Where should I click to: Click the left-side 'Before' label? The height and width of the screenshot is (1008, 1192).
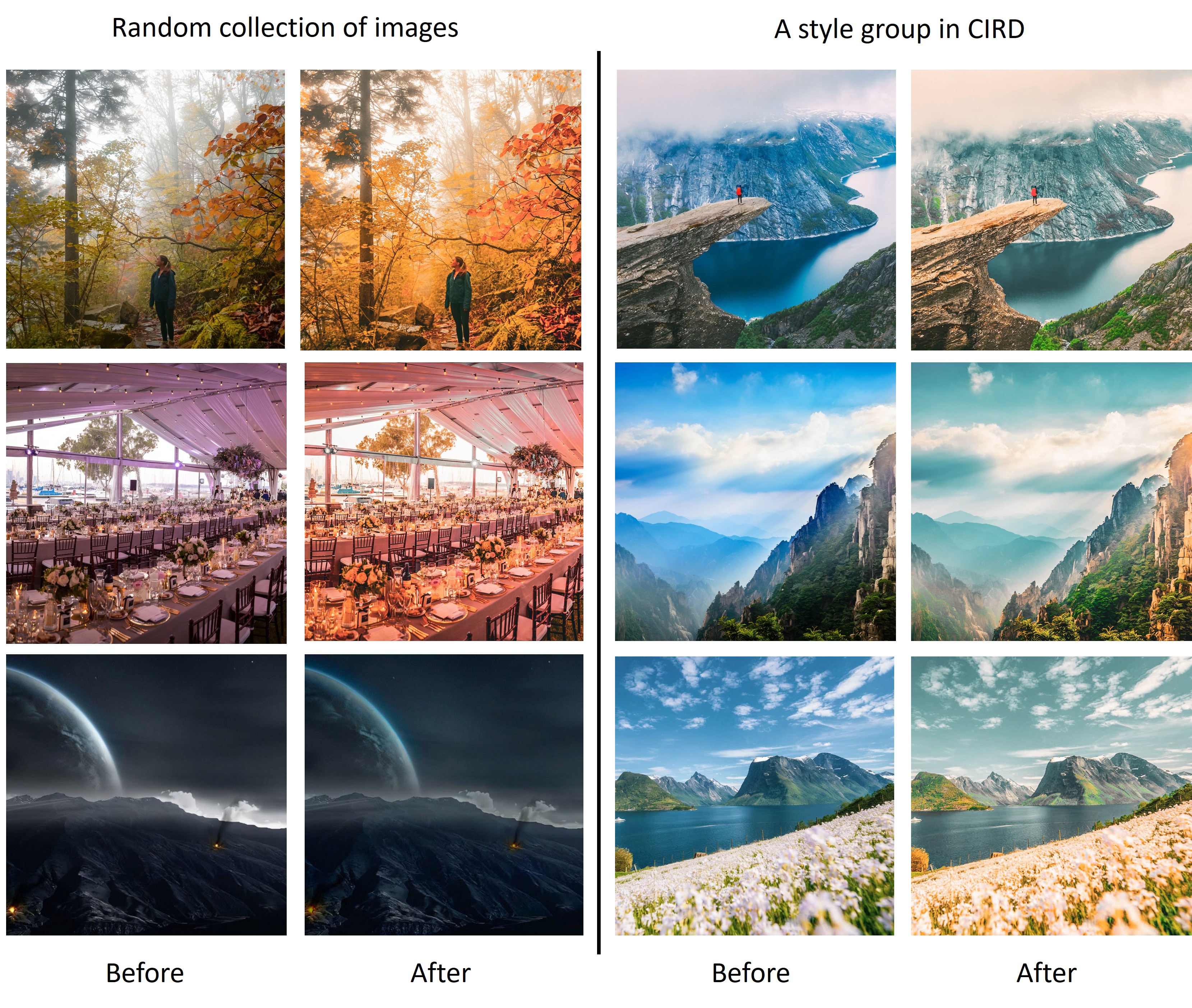tap(145, 972)
